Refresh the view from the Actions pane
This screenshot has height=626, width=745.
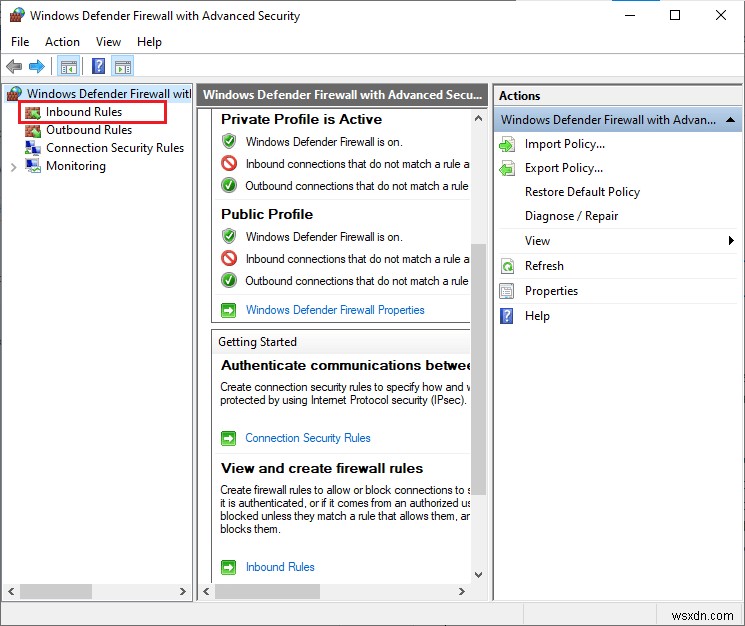click(x=544, y=266)
